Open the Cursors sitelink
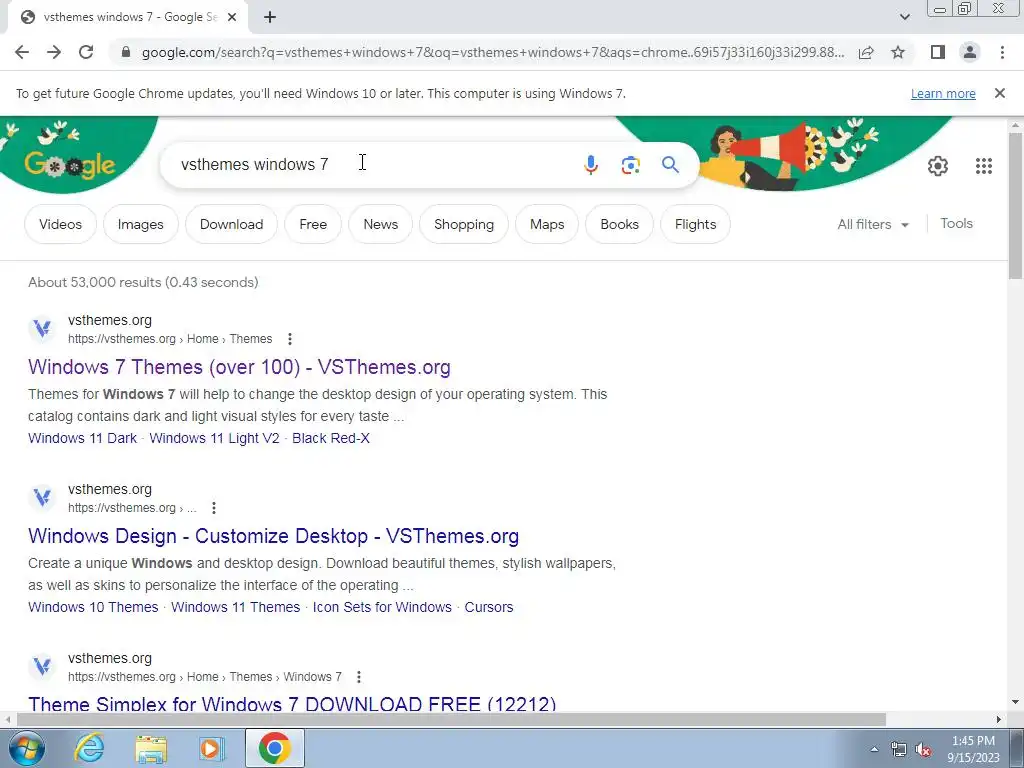Screen dimensions: 1024x768 pos(488,607)
